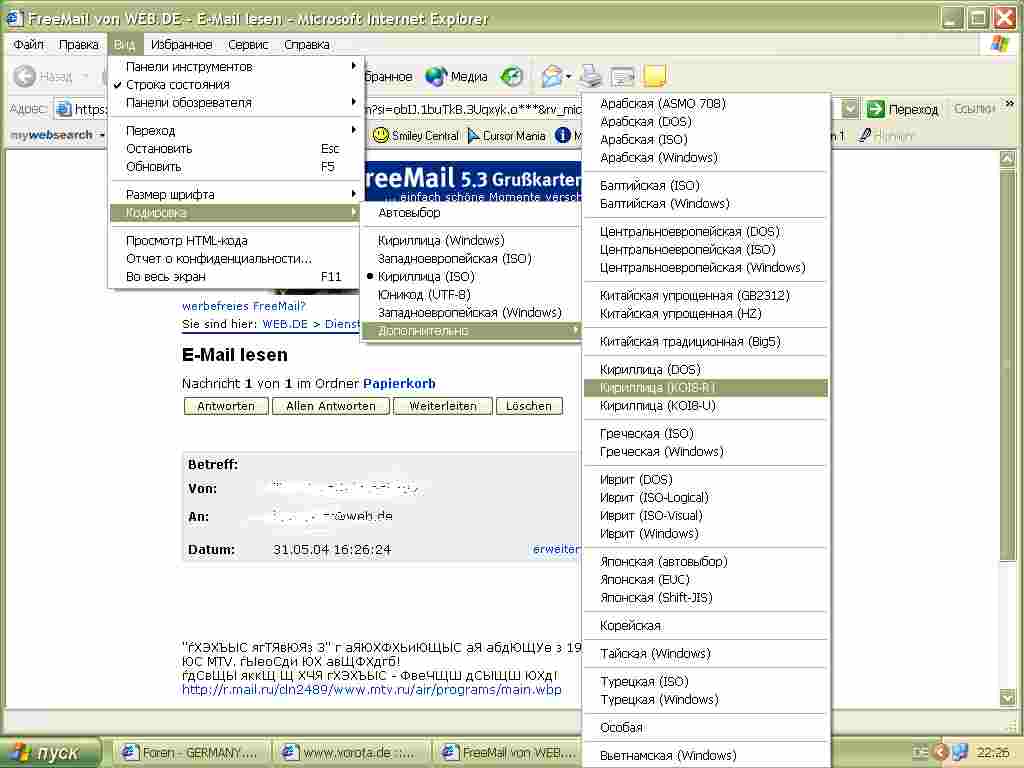Select Cyrillic (ISO) encoding radio option
Screen dimensions: 1024x768
(x=470, y=277)
